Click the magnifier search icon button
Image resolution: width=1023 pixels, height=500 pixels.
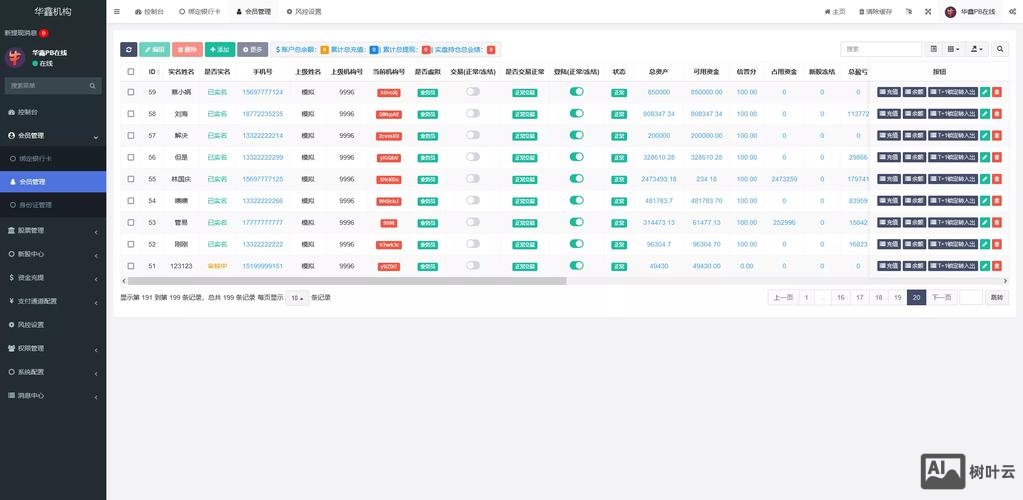(x=1001, y=49)
